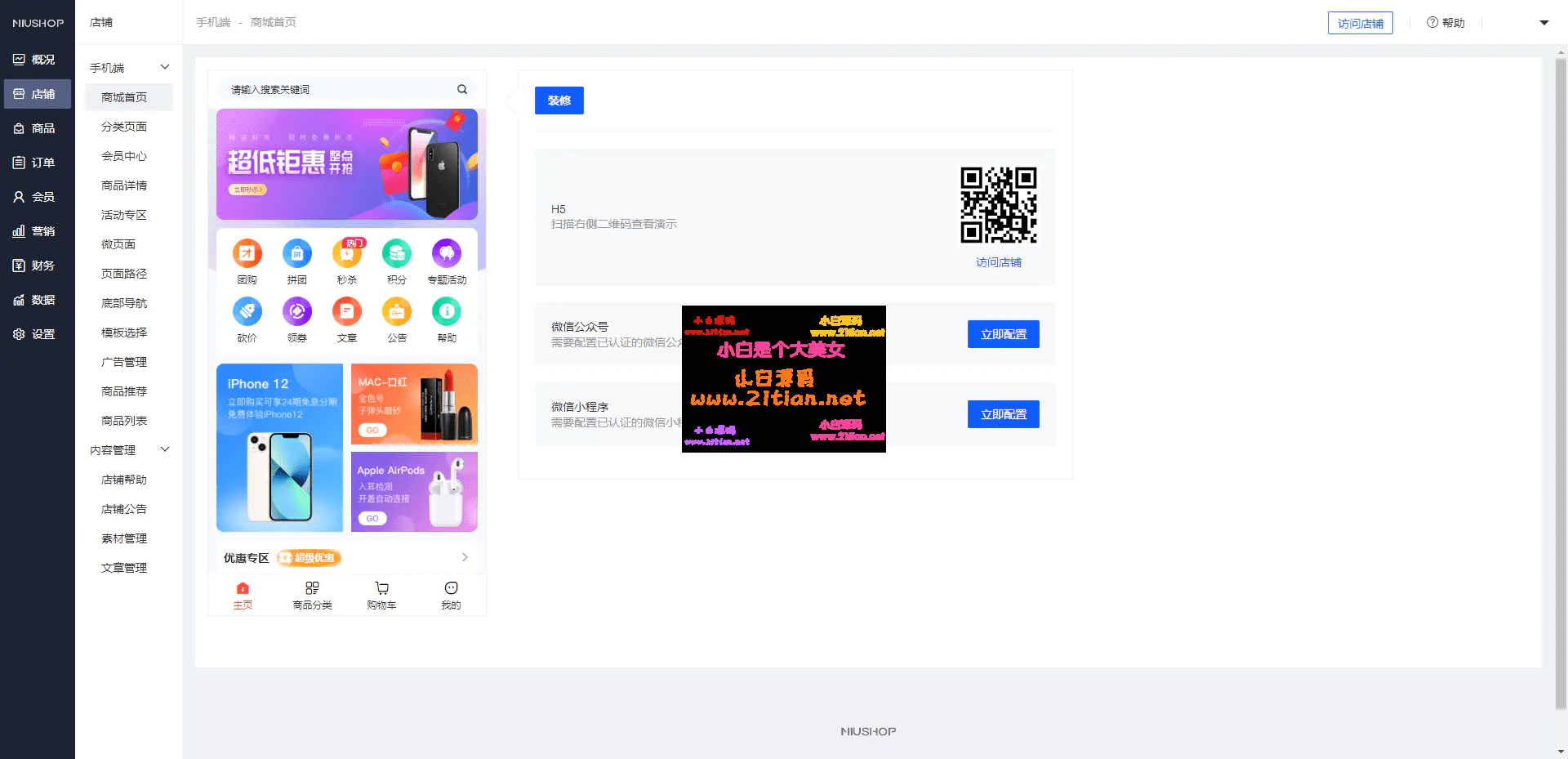Open the 砍价 bargain icon
Screen dimensions: 1568x759
tap(247, 311)
